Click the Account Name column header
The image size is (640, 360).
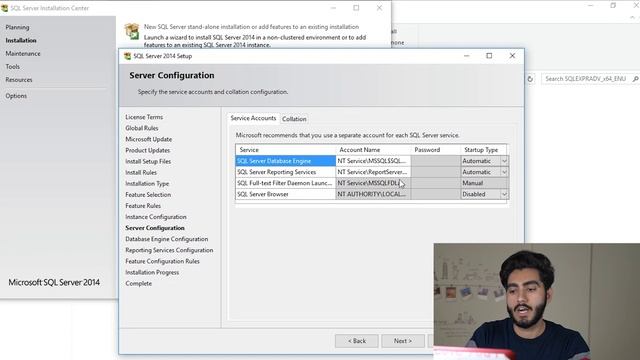click(x=373, y=150)
